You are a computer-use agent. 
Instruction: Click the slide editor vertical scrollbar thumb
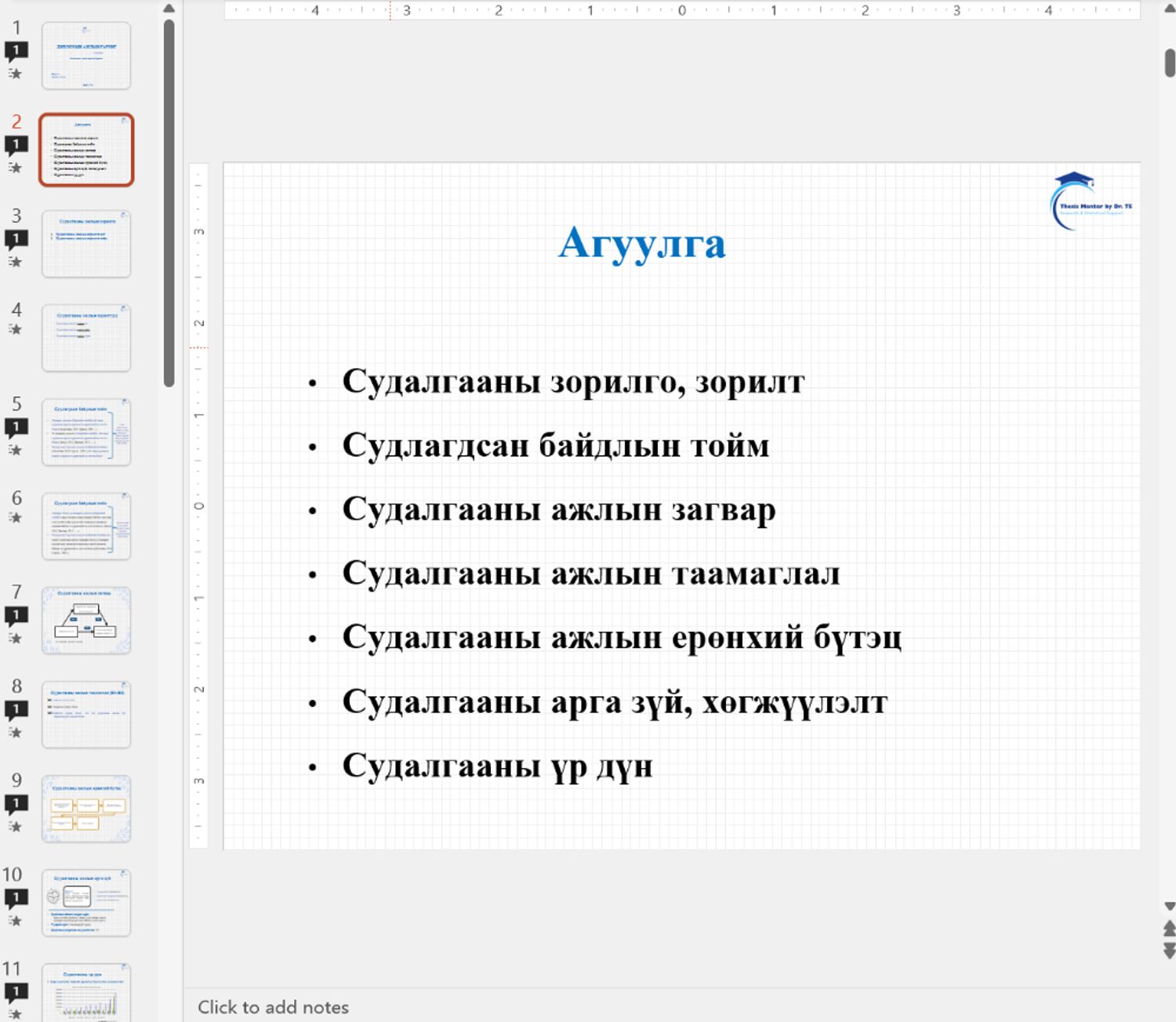tap(1170, 63)
